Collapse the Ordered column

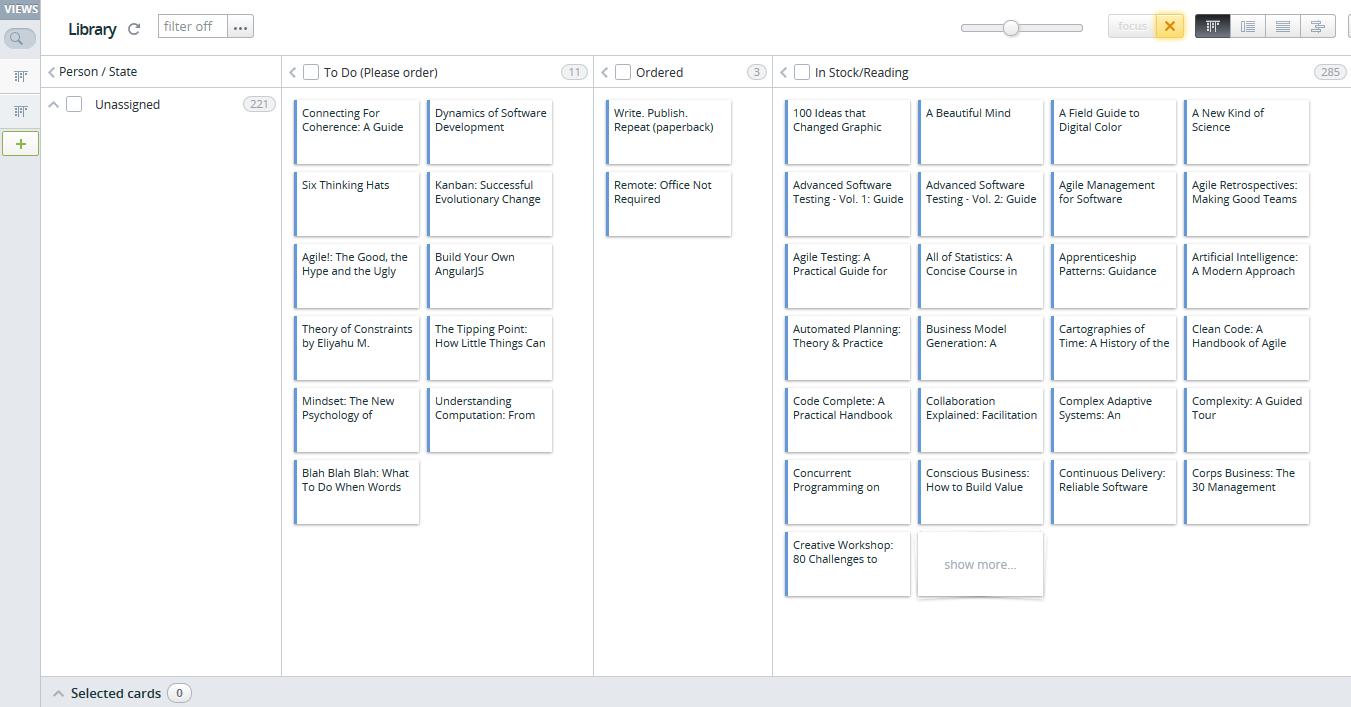[605, 72]
